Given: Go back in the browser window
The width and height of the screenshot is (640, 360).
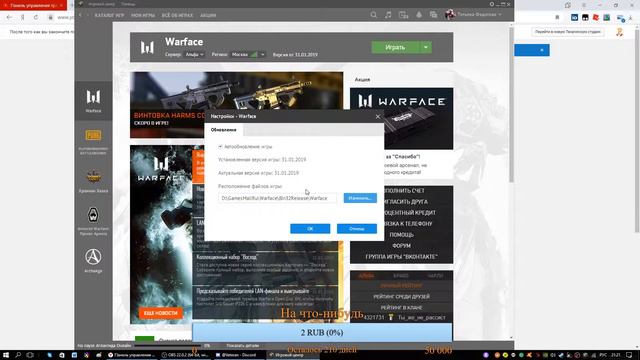Looking at the screenshot, I should tap(9, 17).
